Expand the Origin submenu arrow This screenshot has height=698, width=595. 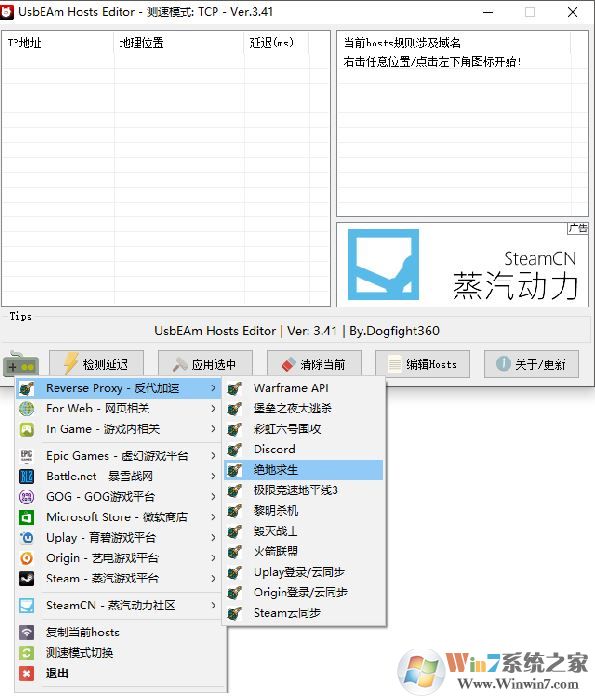click(214, 558)
